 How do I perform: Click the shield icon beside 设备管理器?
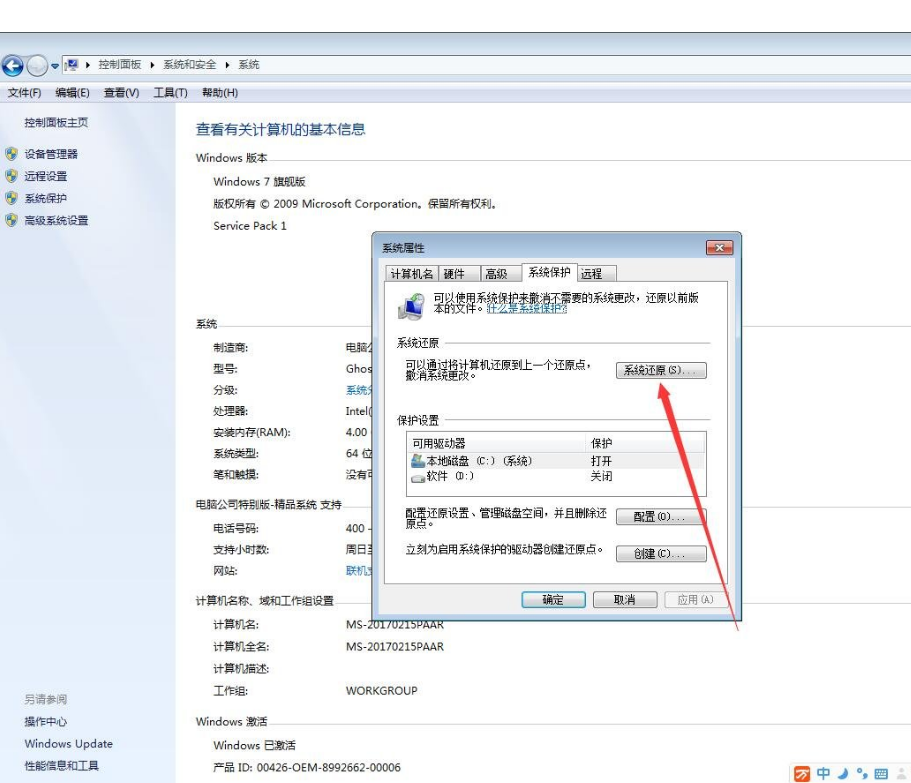[12, 154]
